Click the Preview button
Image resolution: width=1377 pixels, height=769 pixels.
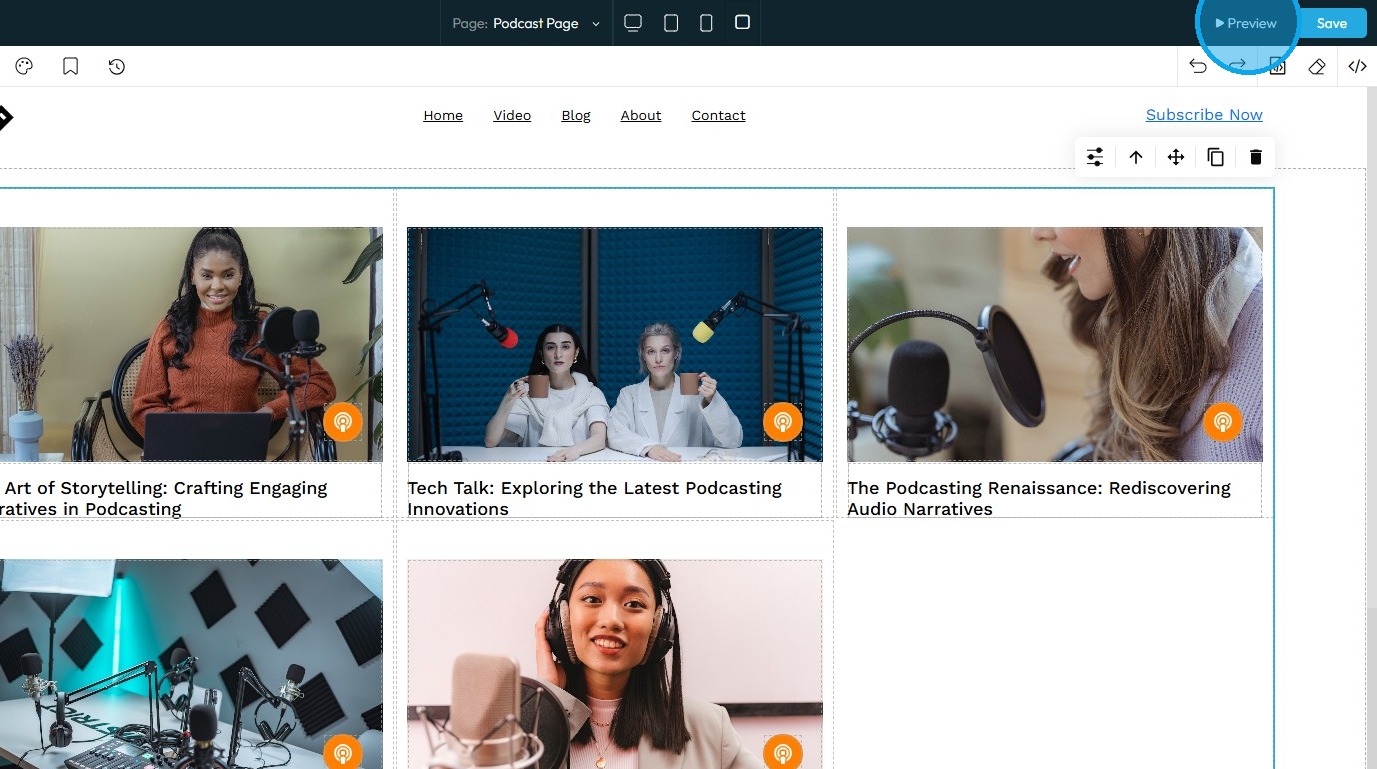pos(1246,23)
